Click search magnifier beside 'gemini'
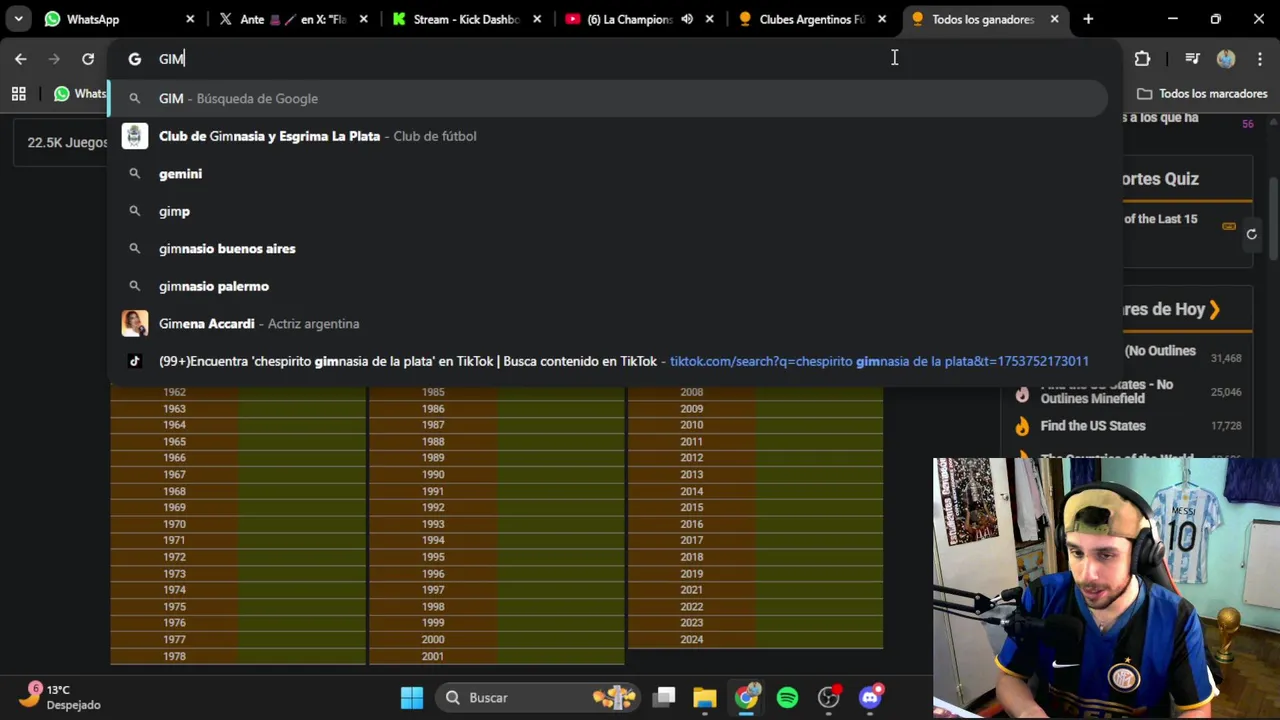The height and width of the screenshot is (720, 1280). click(x=134, y=174)
